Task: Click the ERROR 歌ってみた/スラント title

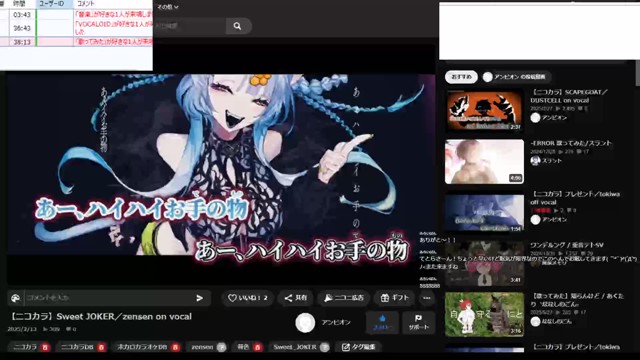Action: (x=571, y=143)
